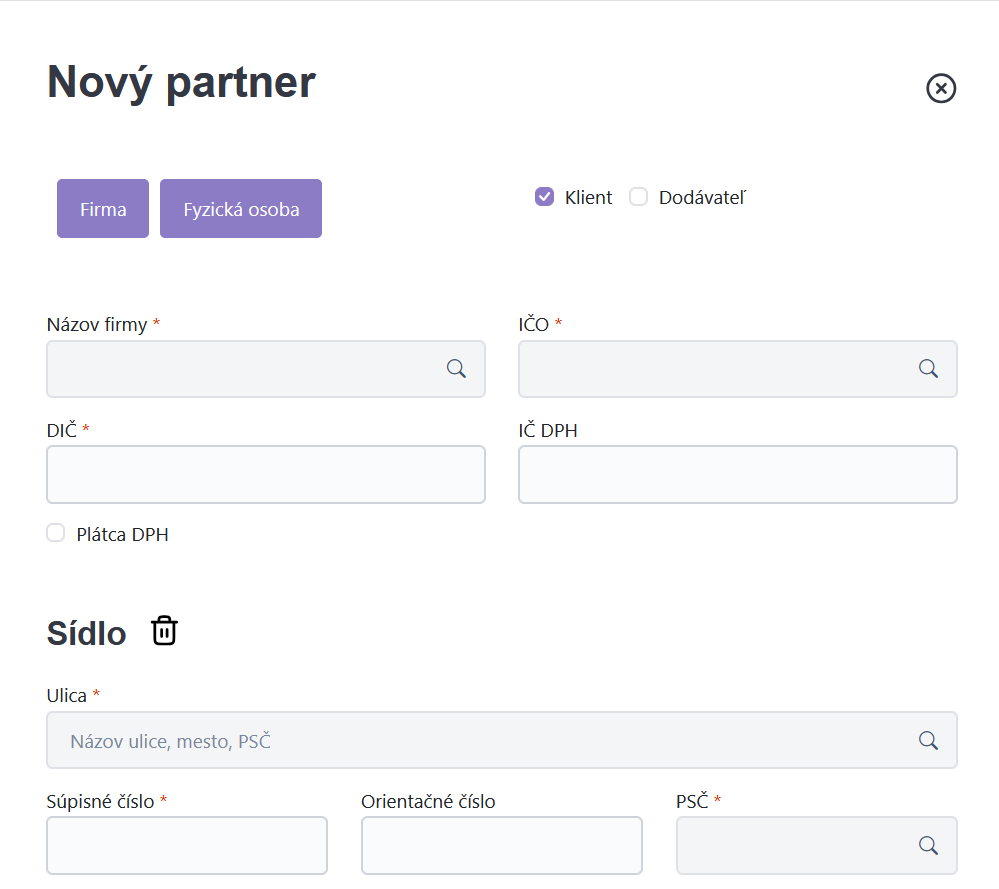The width and height of the screenshot is (999, 889).
Task: Delete Sídlo using the trash icon
Action: 164,631
